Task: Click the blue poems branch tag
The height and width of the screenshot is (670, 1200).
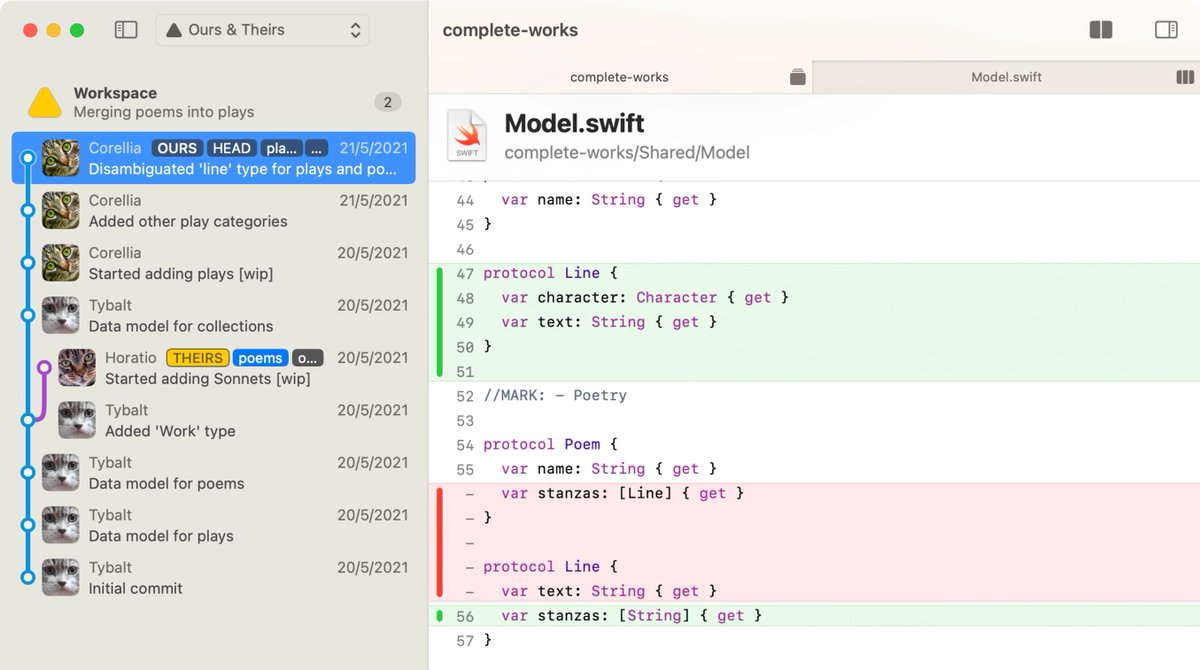Action: click(261, 358)
